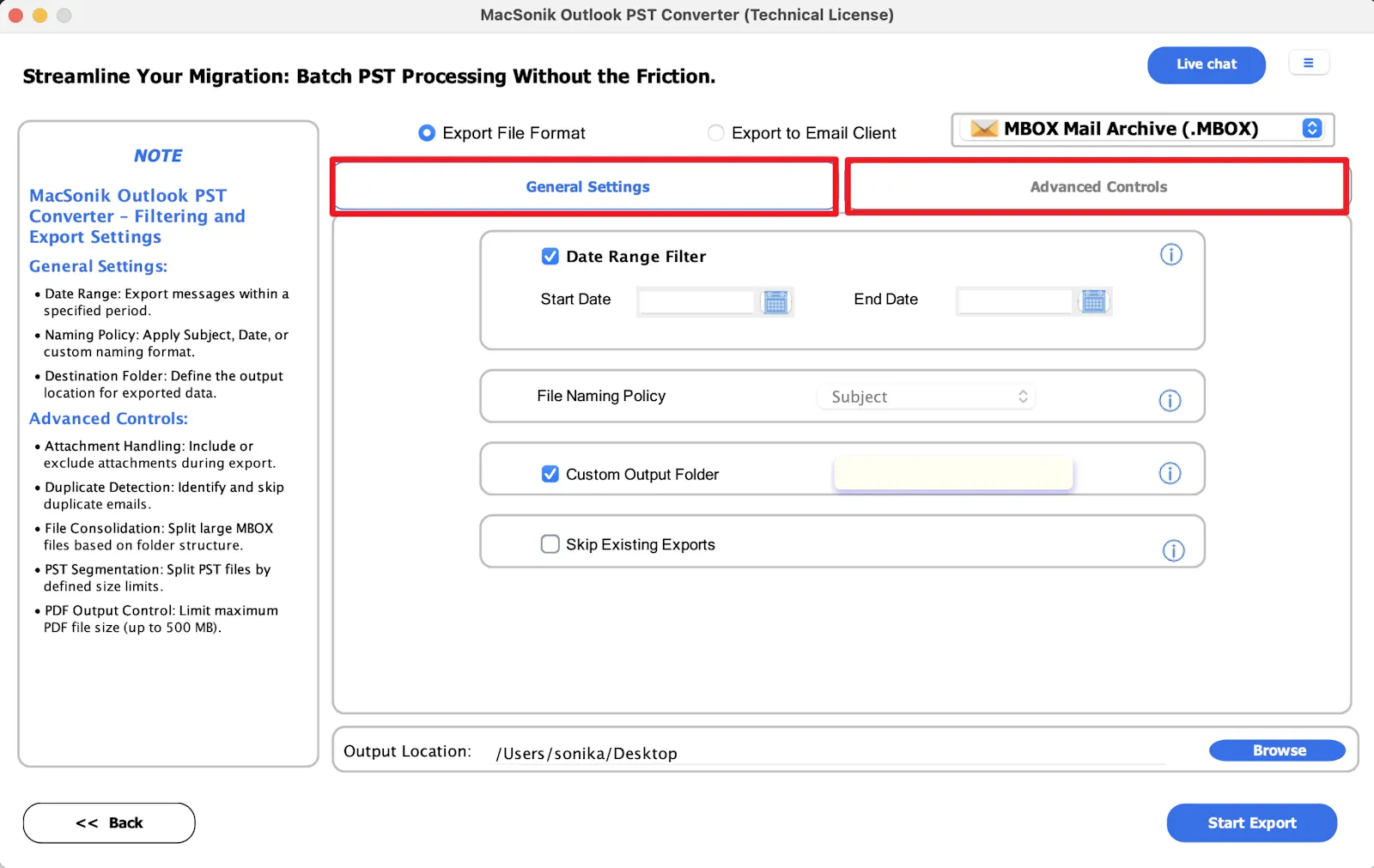Click the Browse button for output location
Screen dimensions: 1374x868
(x=1278, y=750)
